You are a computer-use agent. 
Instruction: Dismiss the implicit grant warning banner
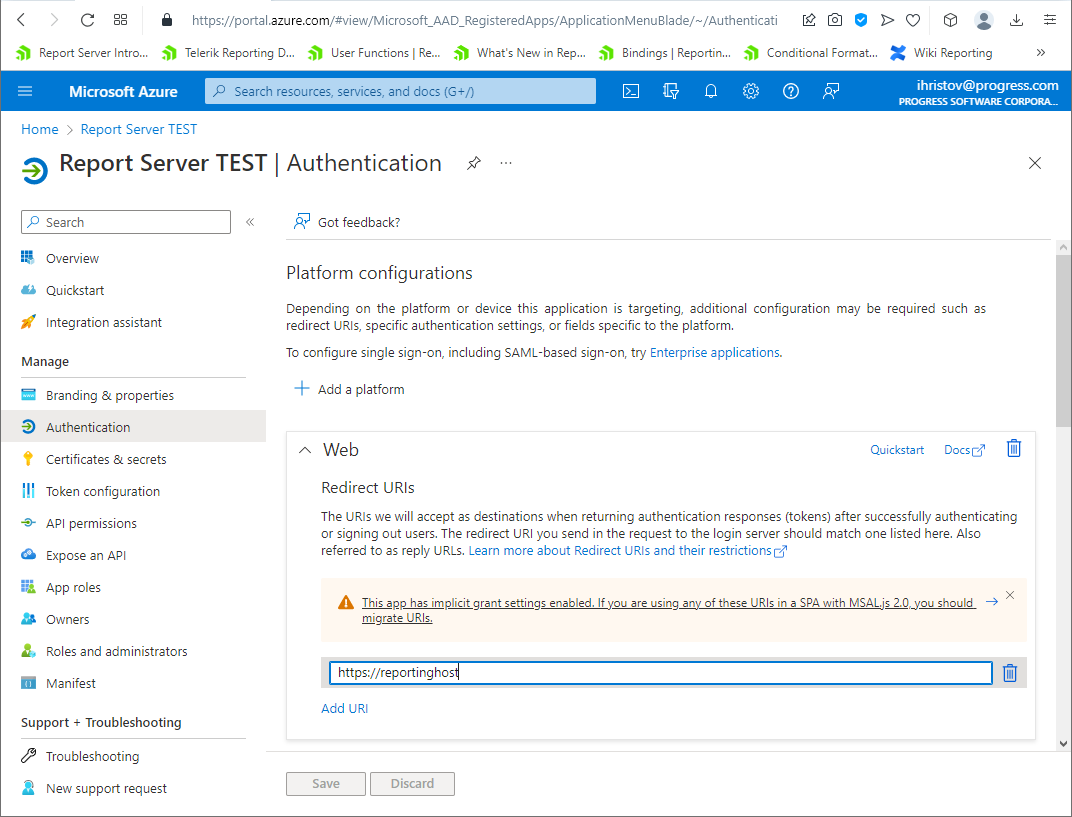[1009, 594]
